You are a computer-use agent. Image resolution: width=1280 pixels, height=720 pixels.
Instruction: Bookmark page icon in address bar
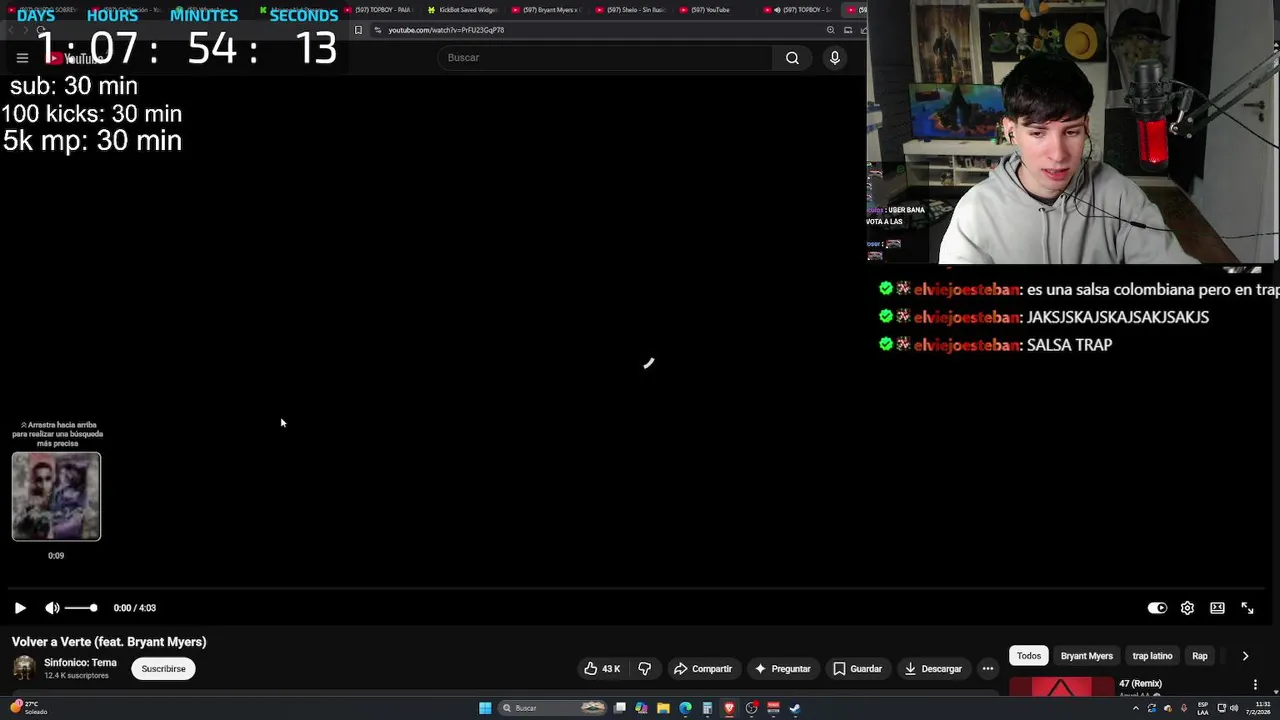(358, 30)
